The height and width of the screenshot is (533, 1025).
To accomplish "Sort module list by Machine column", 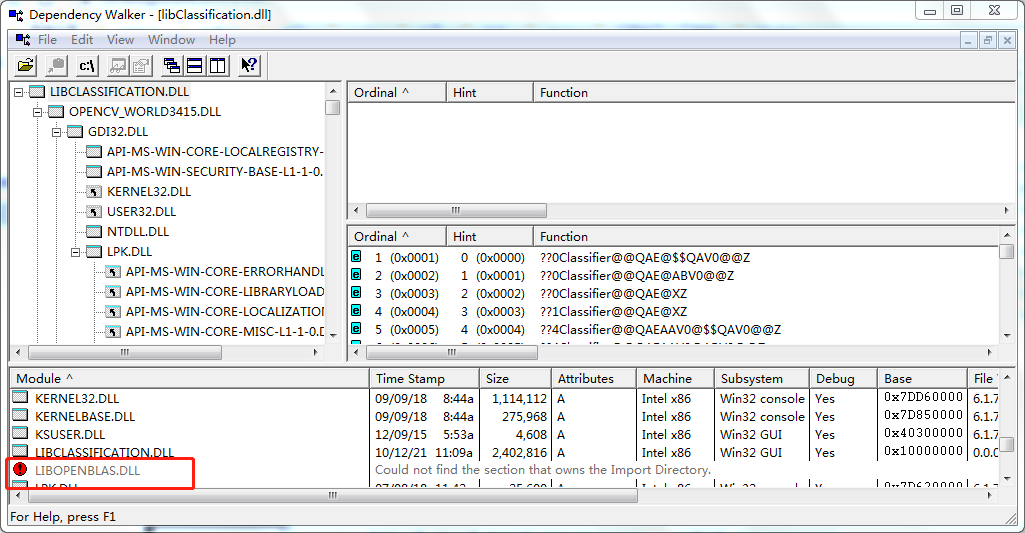I will pyautogui.click(x=675, y=379).
